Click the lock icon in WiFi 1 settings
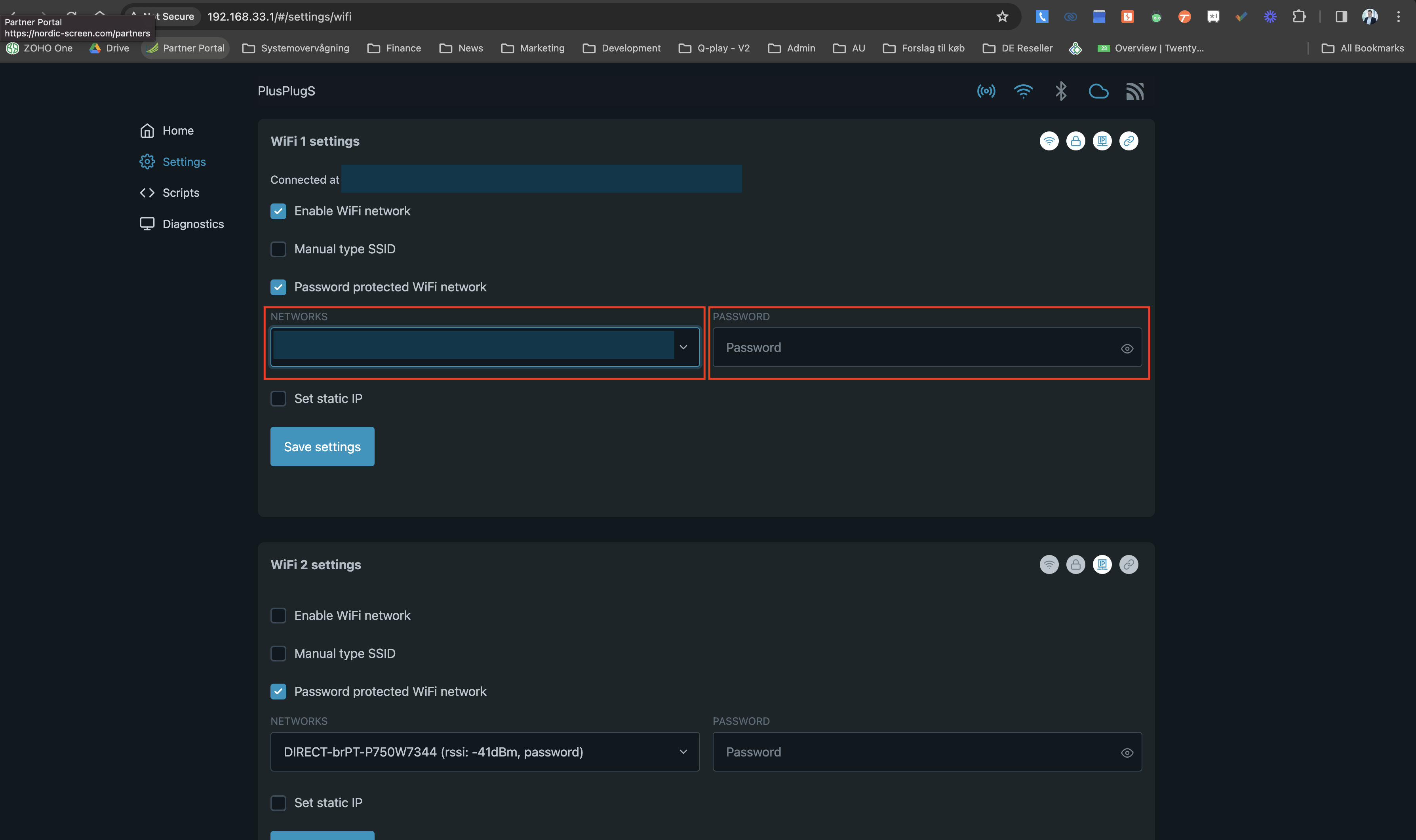 pos(1075,140)
